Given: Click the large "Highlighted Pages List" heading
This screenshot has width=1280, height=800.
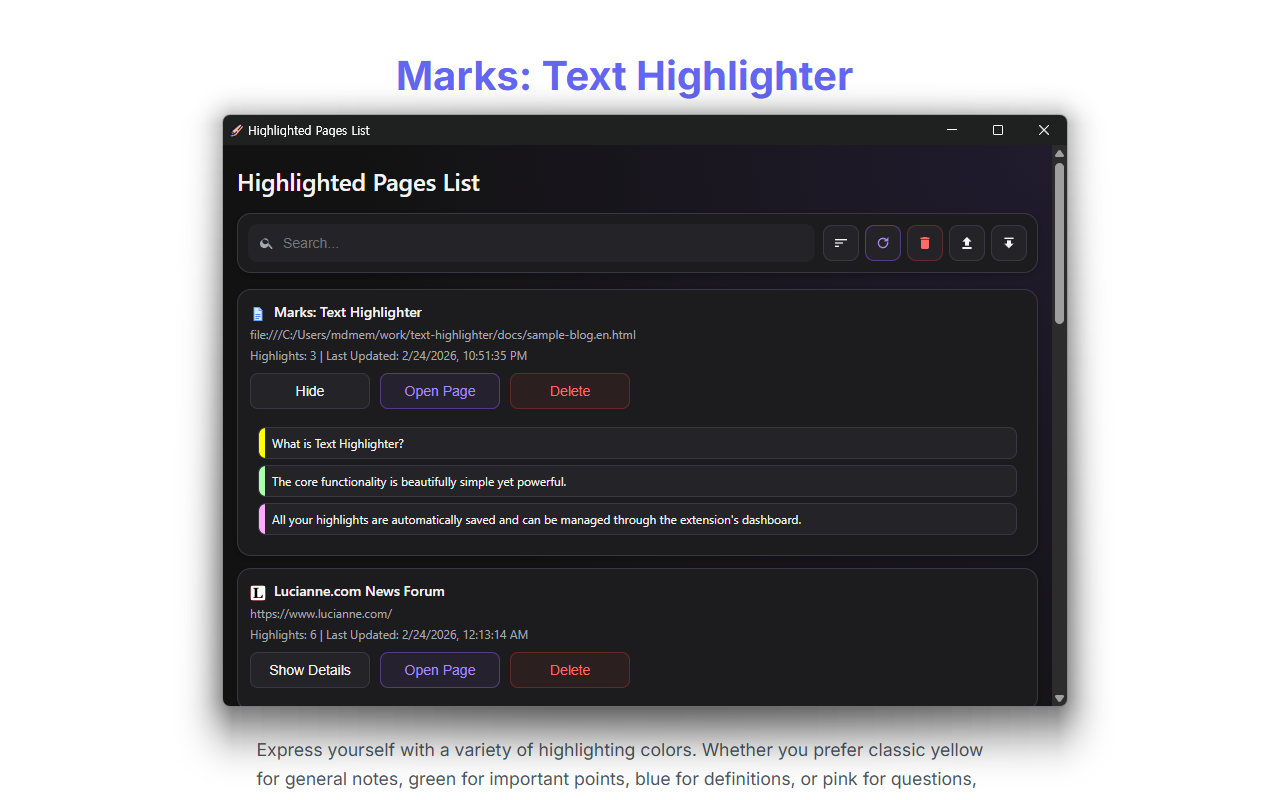Looking at the screenshot, I should tap(359, 183).
